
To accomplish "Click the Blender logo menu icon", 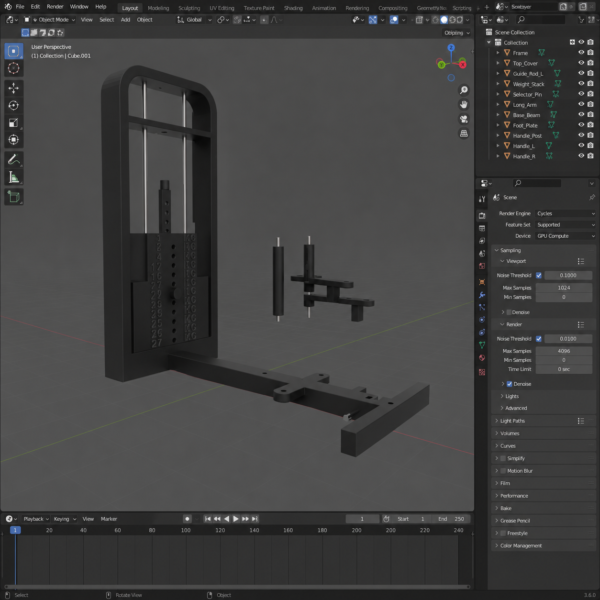I will pos(8,7).
